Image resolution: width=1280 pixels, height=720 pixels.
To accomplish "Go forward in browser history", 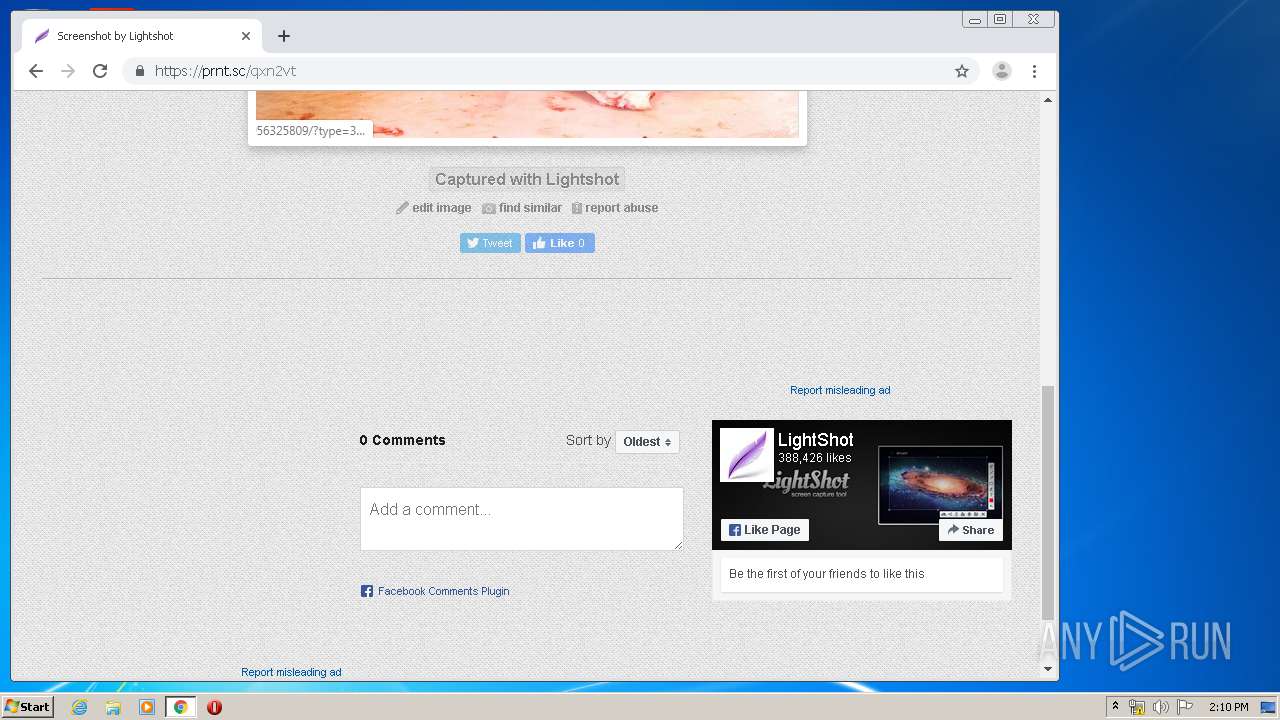I will click(x=68, y=71).
